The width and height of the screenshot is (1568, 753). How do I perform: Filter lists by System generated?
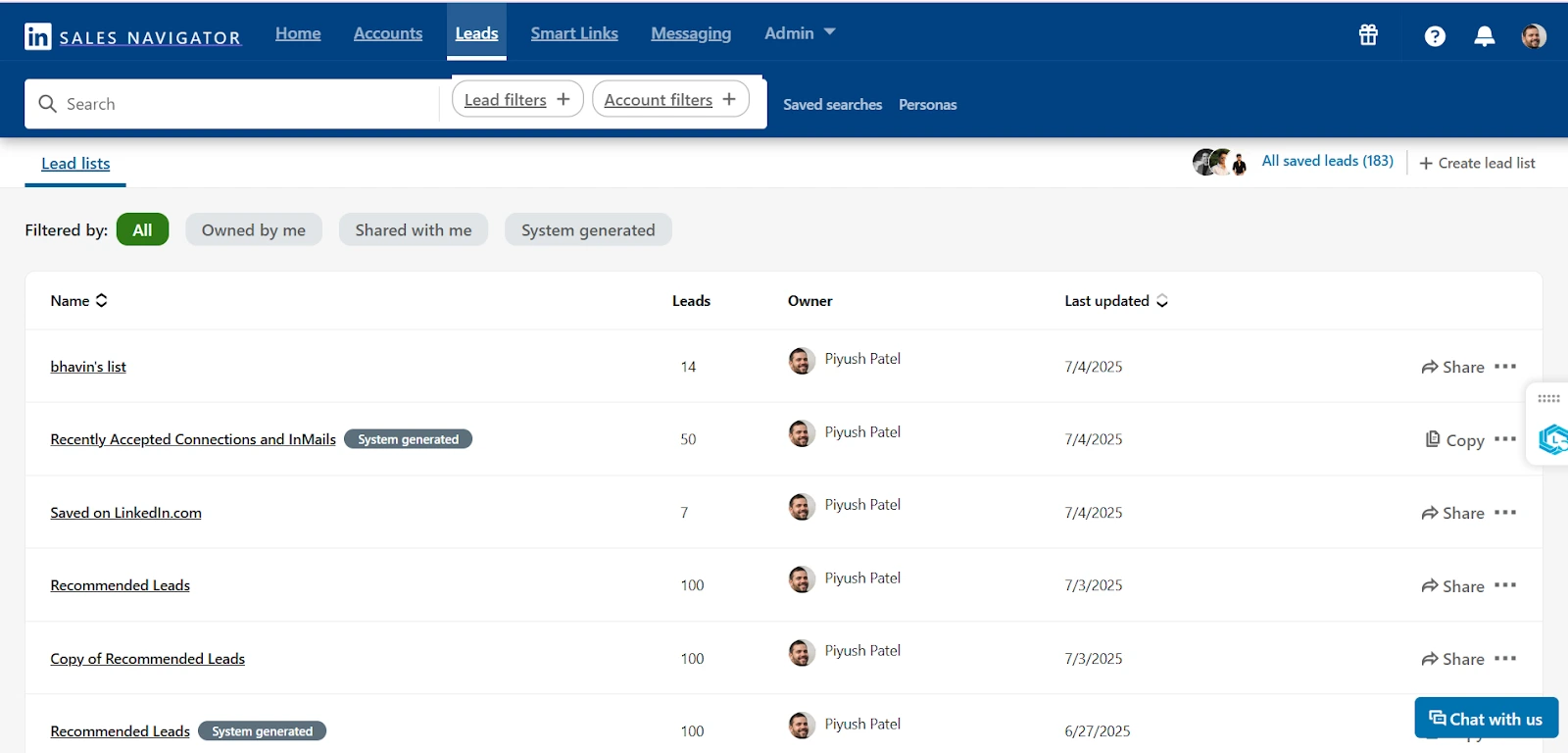click(x=588, y=229)
